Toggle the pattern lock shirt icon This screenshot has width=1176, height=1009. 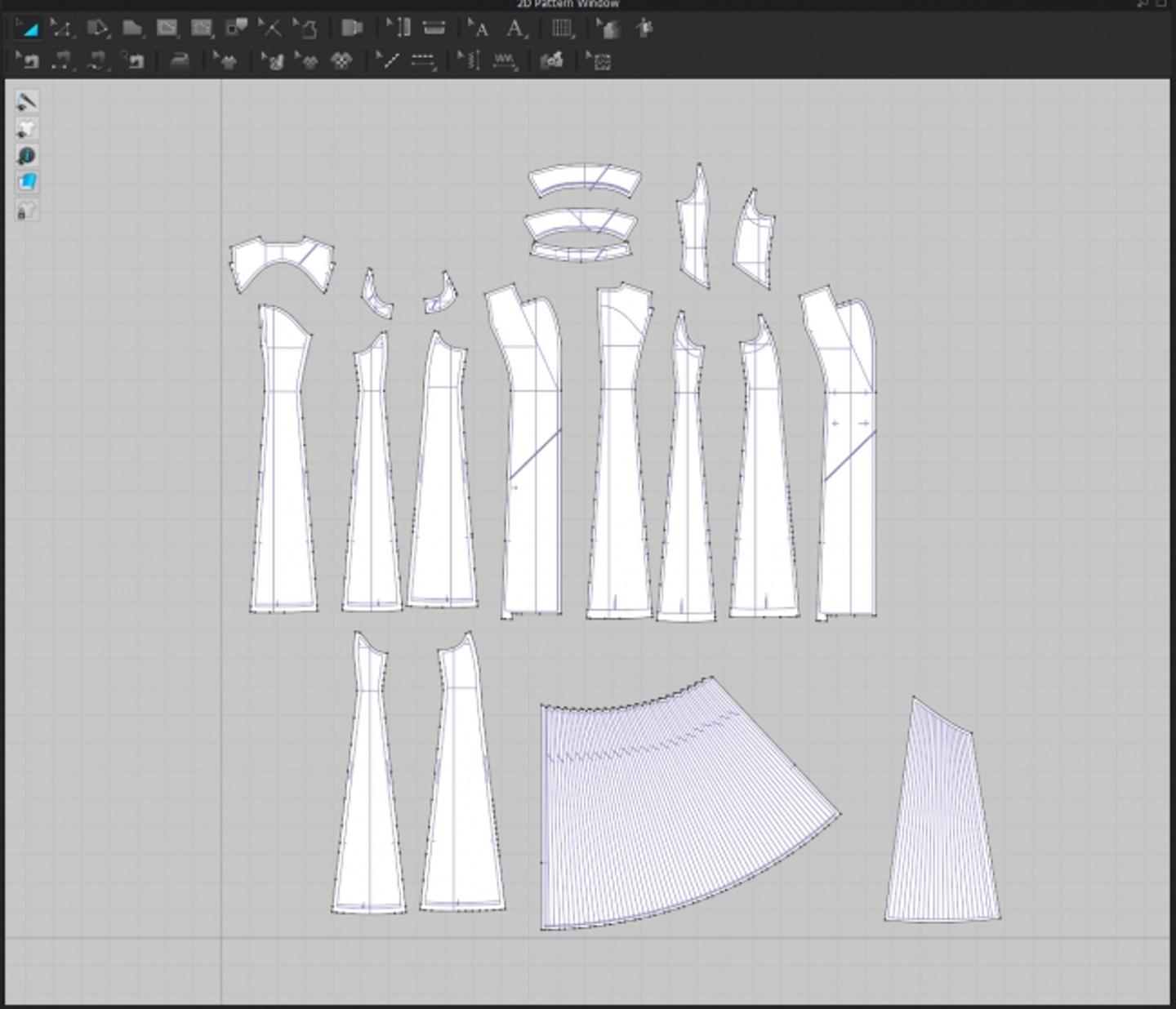(x=27, y=211)
